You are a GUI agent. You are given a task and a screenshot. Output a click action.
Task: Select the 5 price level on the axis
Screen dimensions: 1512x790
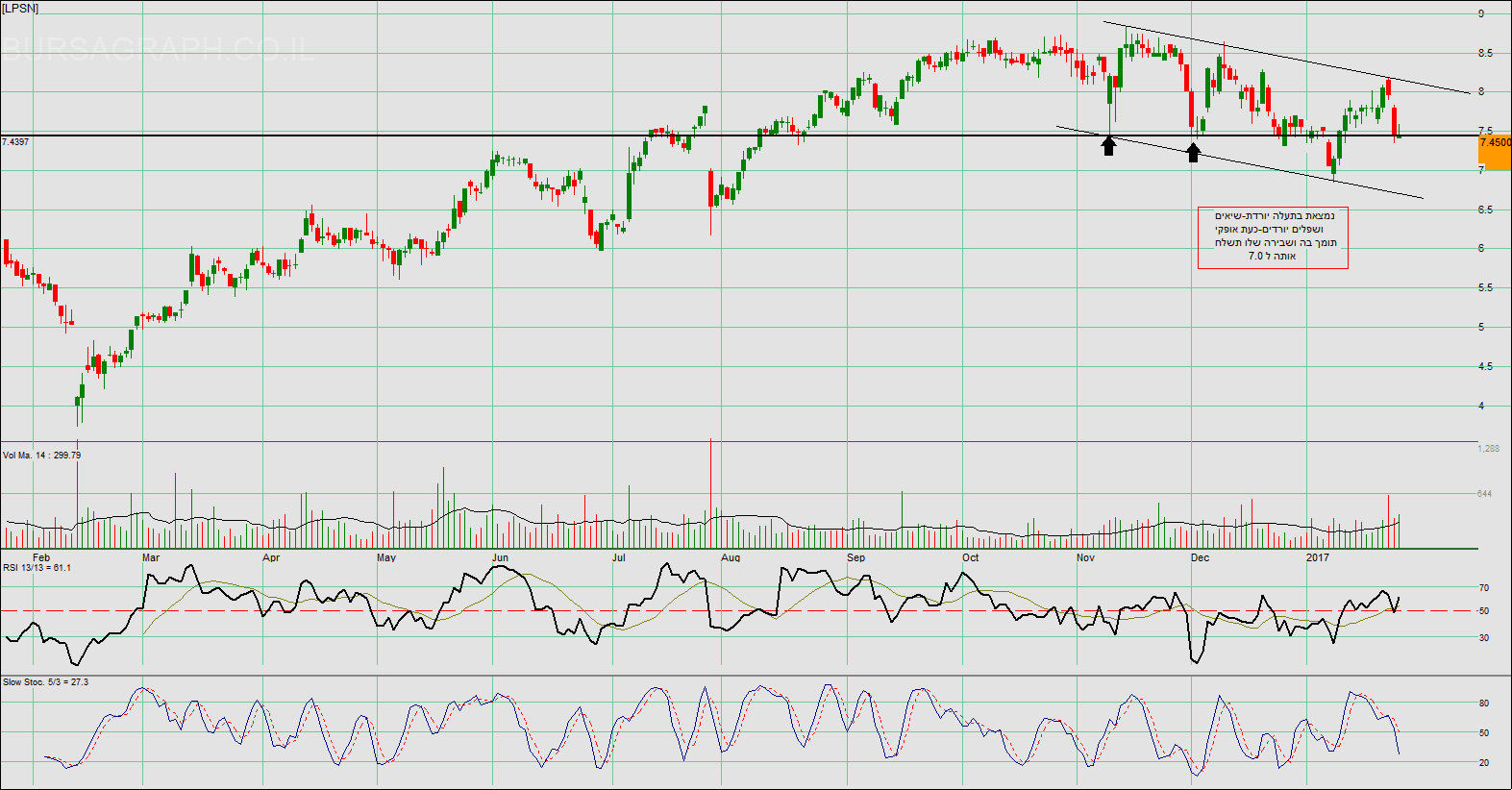click(1481, 327)
